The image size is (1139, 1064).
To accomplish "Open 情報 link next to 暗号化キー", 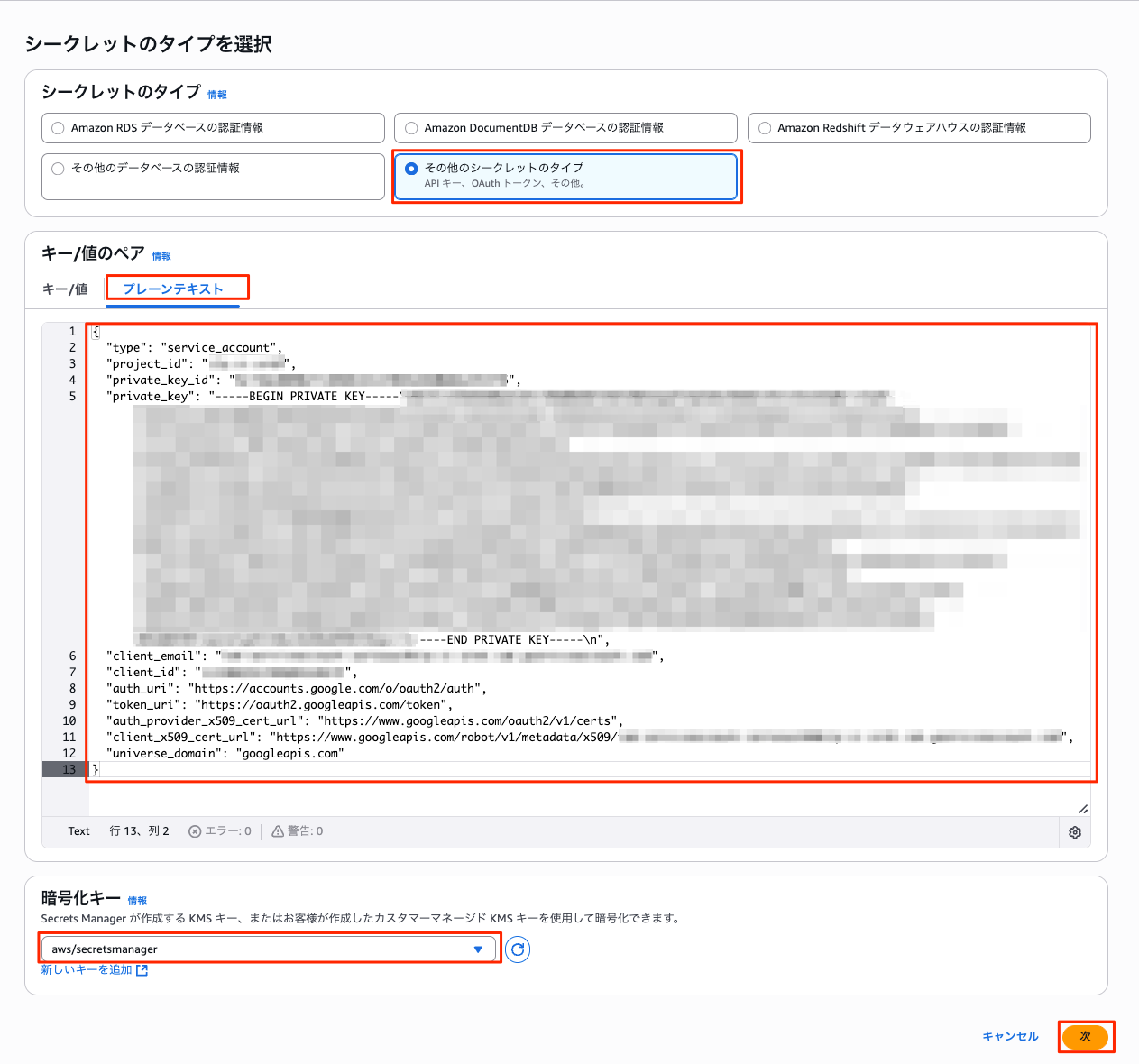I will click(x=137, y=901).
